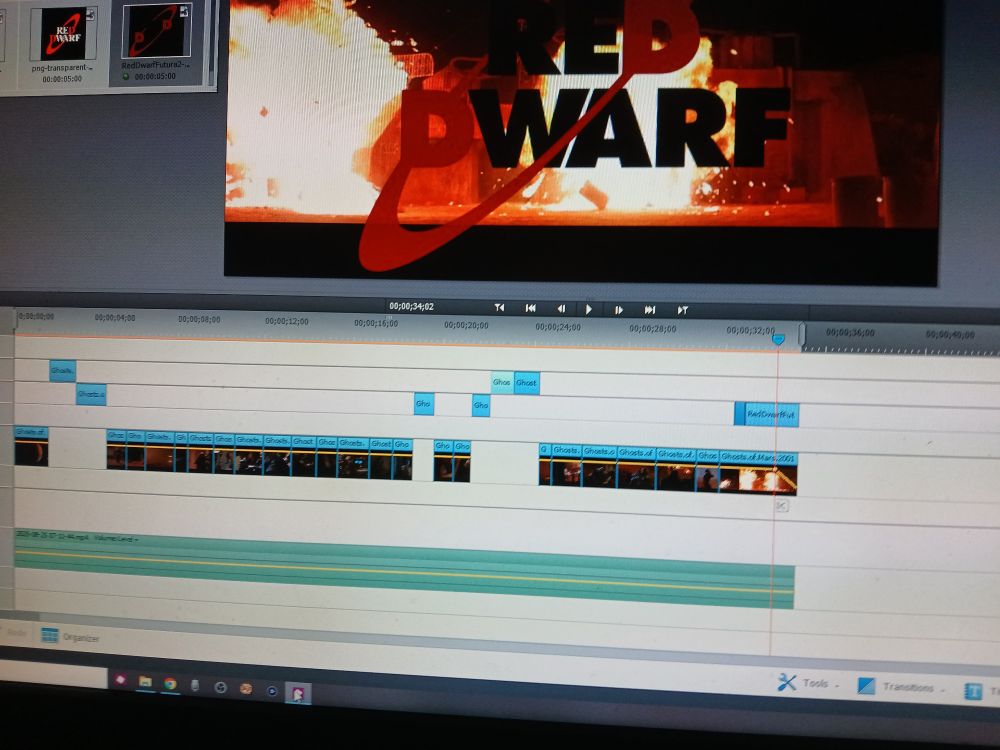
Task: Click the yellow volume line on audio clip
Action: 404,571
